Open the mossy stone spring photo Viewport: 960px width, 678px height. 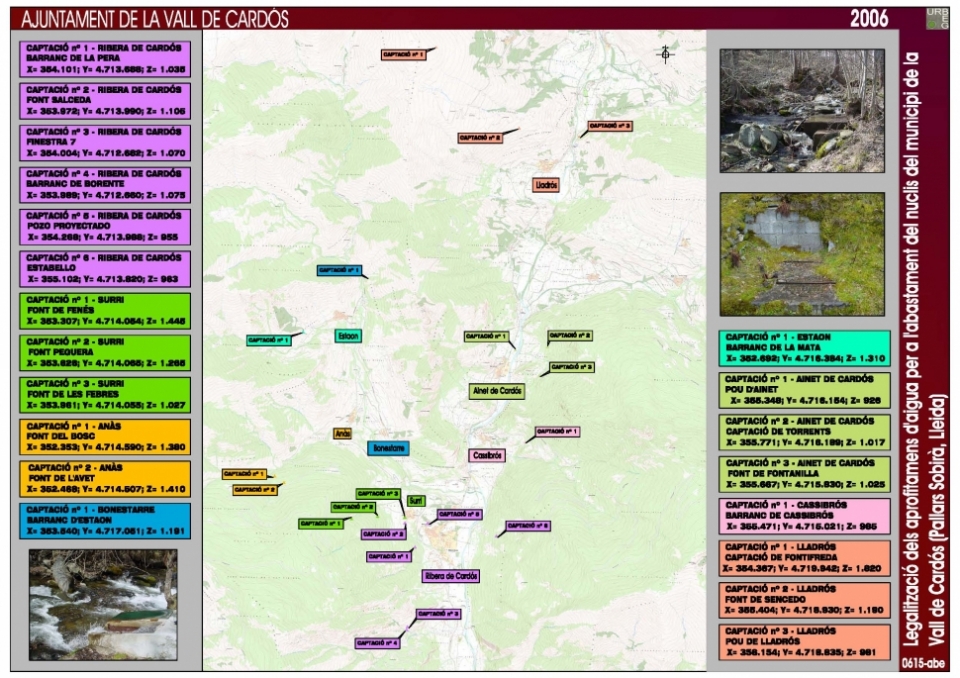802,254
